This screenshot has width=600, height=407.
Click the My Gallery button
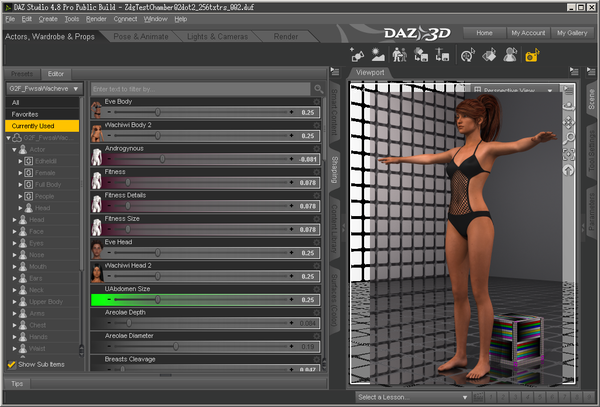(572, 33)
